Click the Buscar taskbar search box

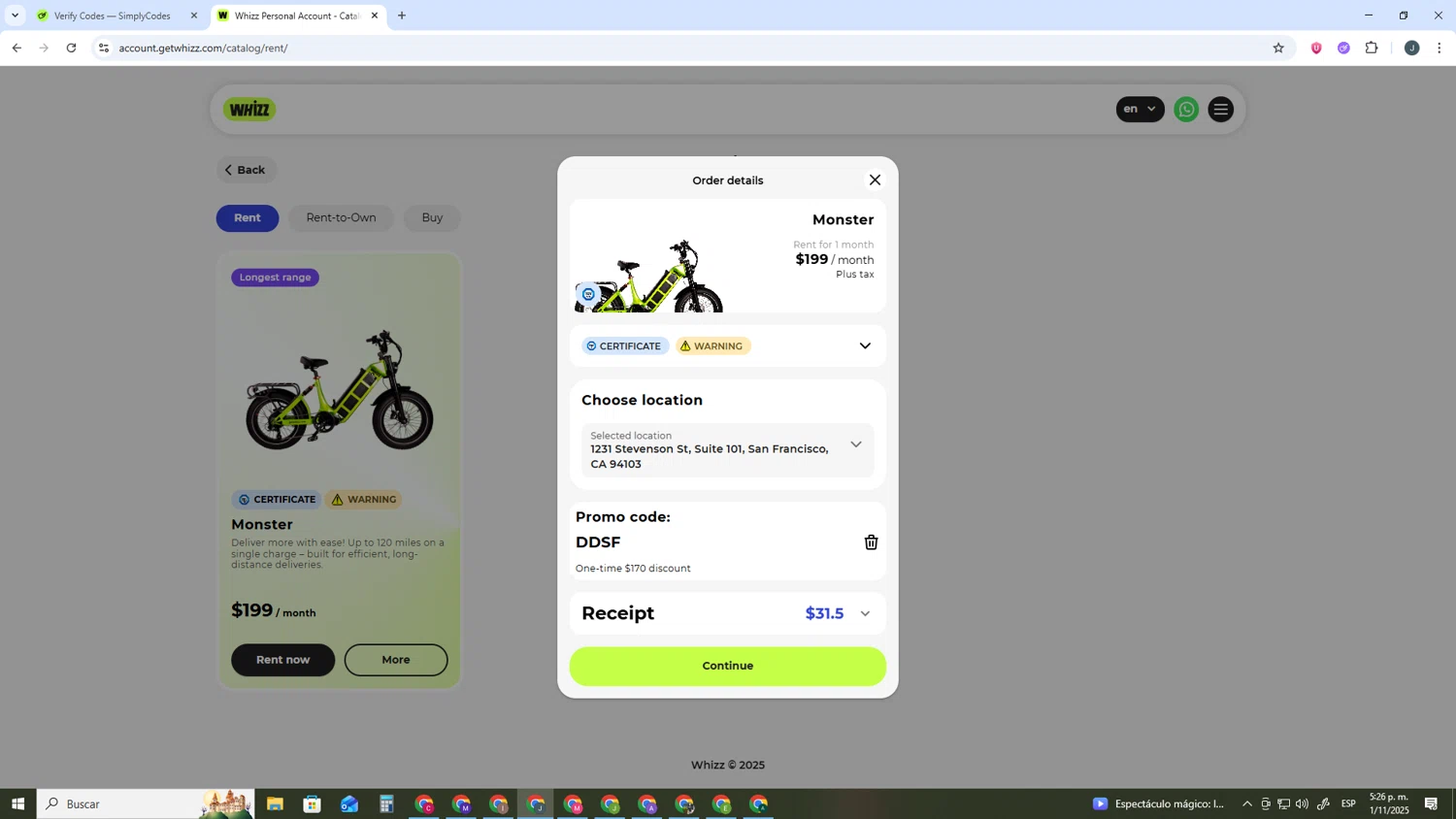tap(146, 803)
